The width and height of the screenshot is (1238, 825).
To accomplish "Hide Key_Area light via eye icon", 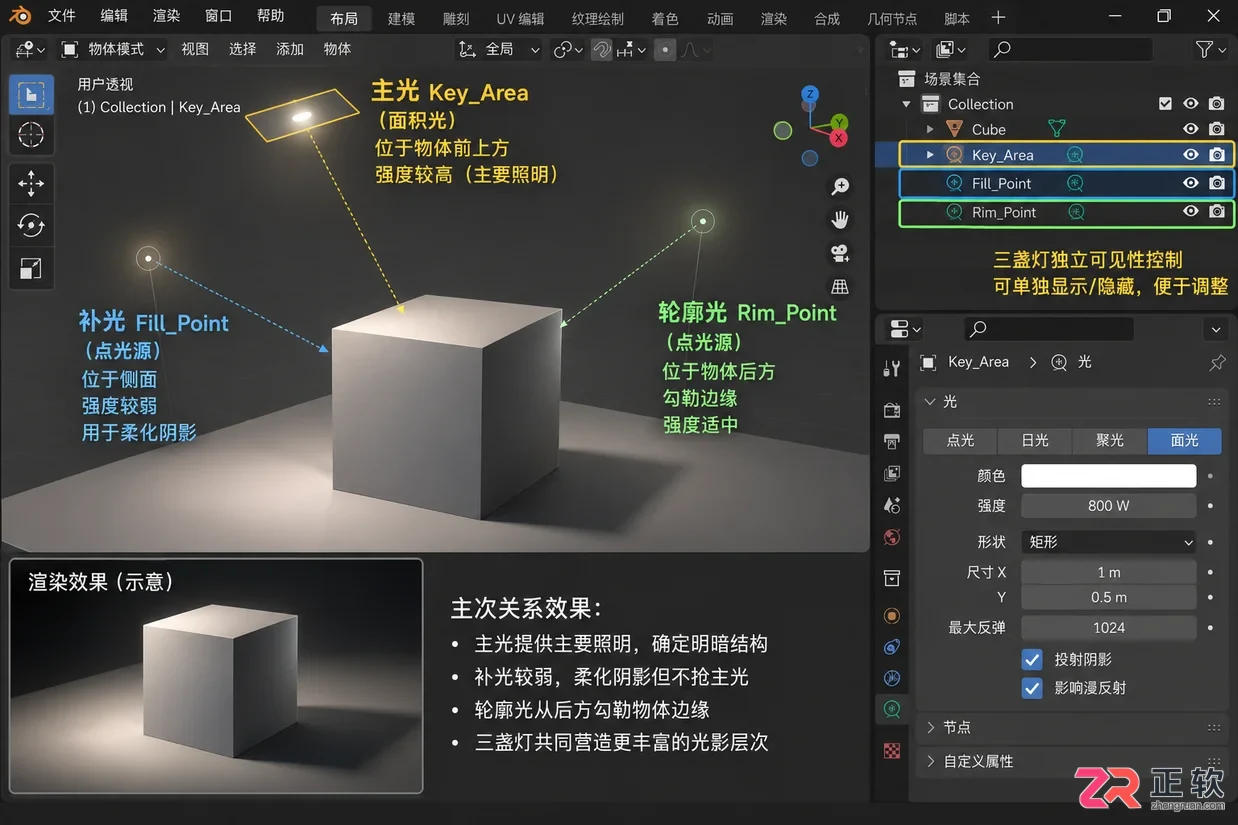I will tap(1191, 155).
